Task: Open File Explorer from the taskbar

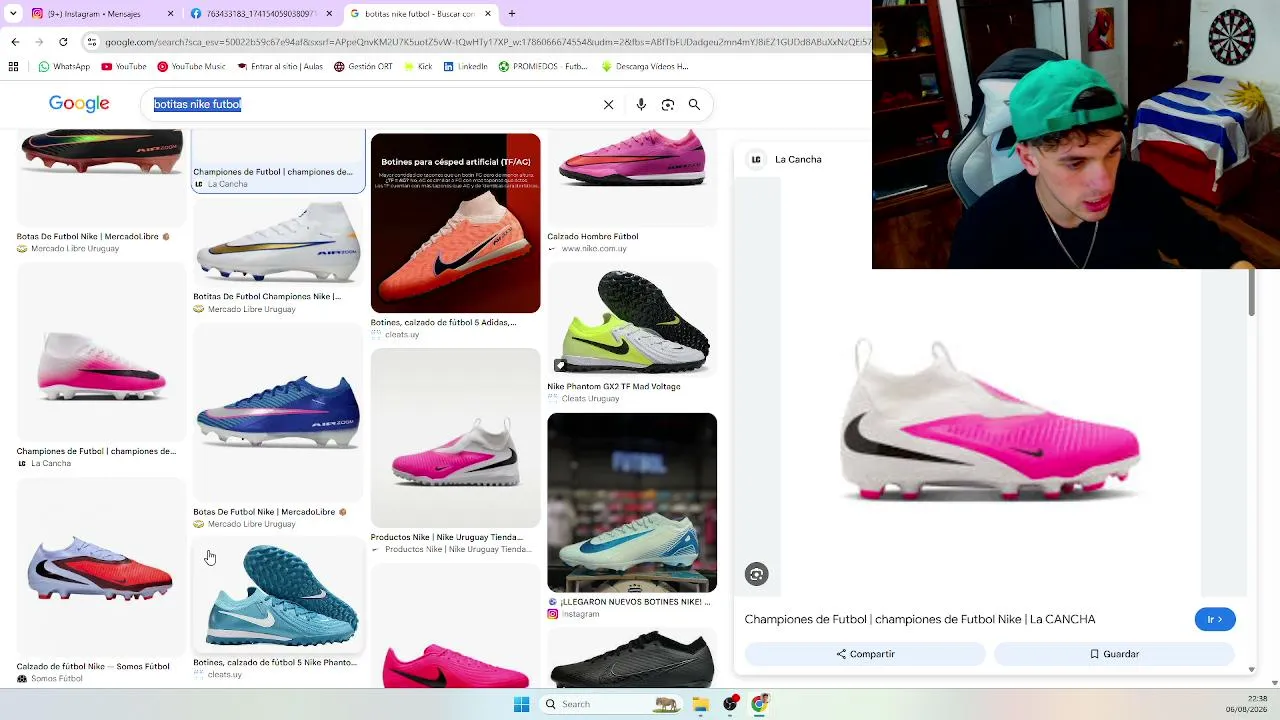Action: pyautogui.click(x=701, y=704)
